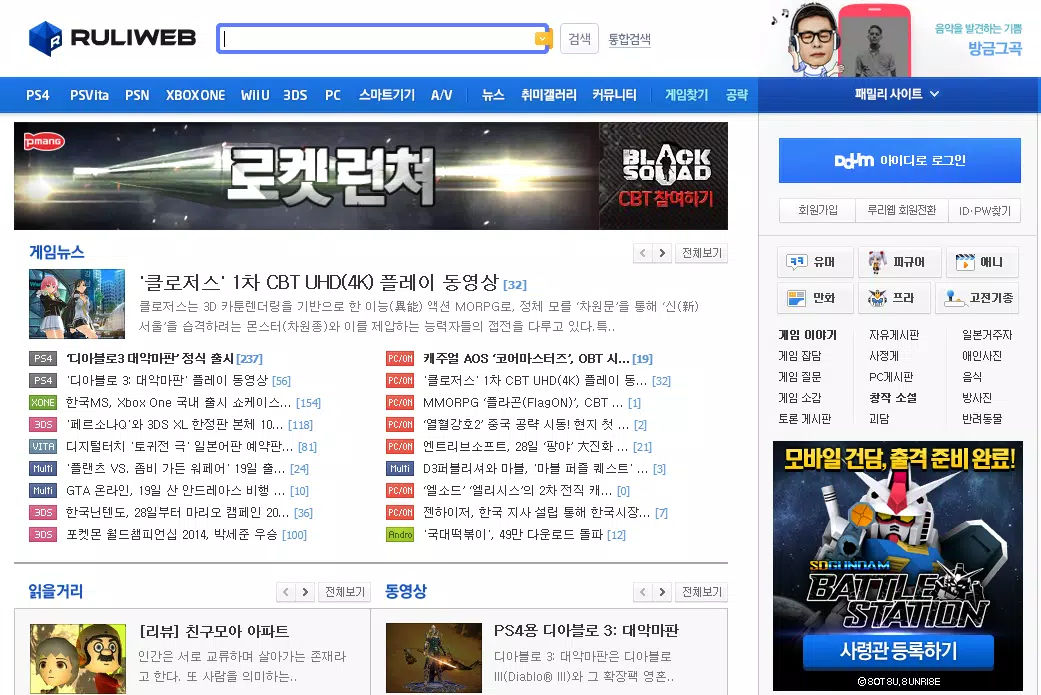This screenshot has height=695, width=1041.
Task: Log in with the Daum 아이디로 로그인 button
Action: coord(900,161)
